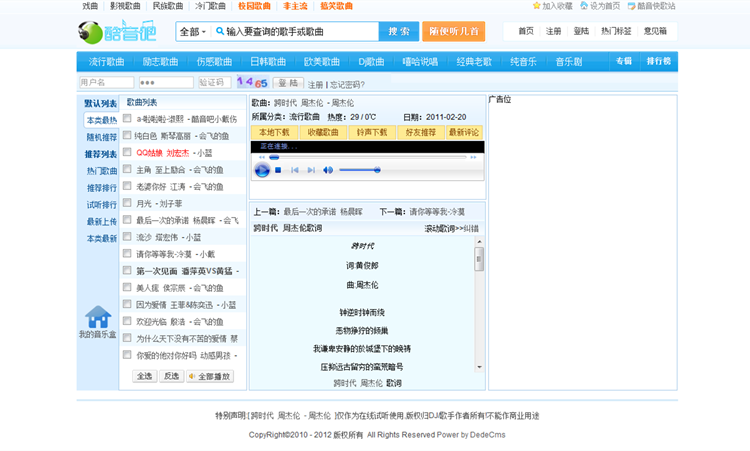Skip to next track in player
The height and width of the screenshot is (451, 750).
[x=311, y=170]
